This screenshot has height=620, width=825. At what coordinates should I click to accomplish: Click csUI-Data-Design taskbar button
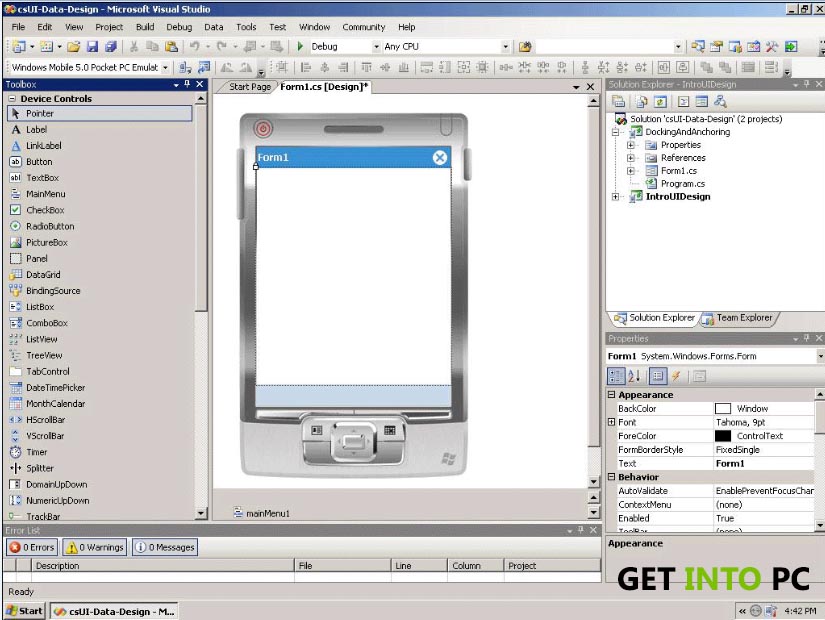115,612
